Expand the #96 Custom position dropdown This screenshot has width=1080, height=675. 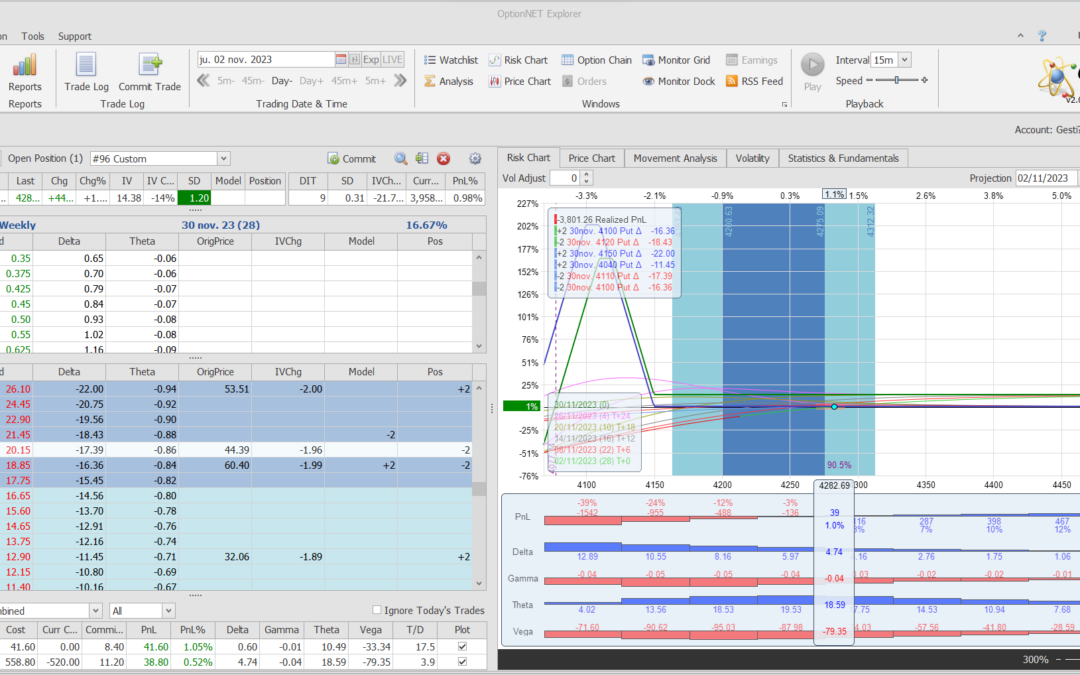coord(224,158)
